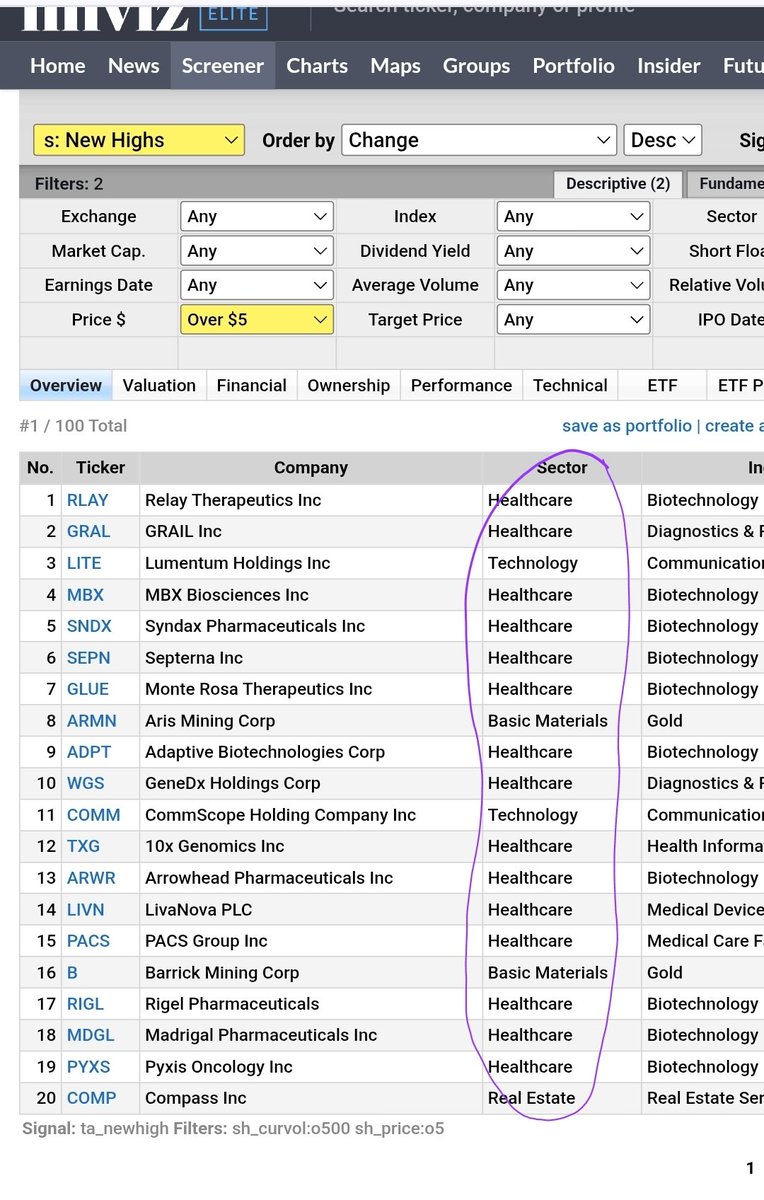
Task: Open the ARMN ticker link
Action: point(92,721)
